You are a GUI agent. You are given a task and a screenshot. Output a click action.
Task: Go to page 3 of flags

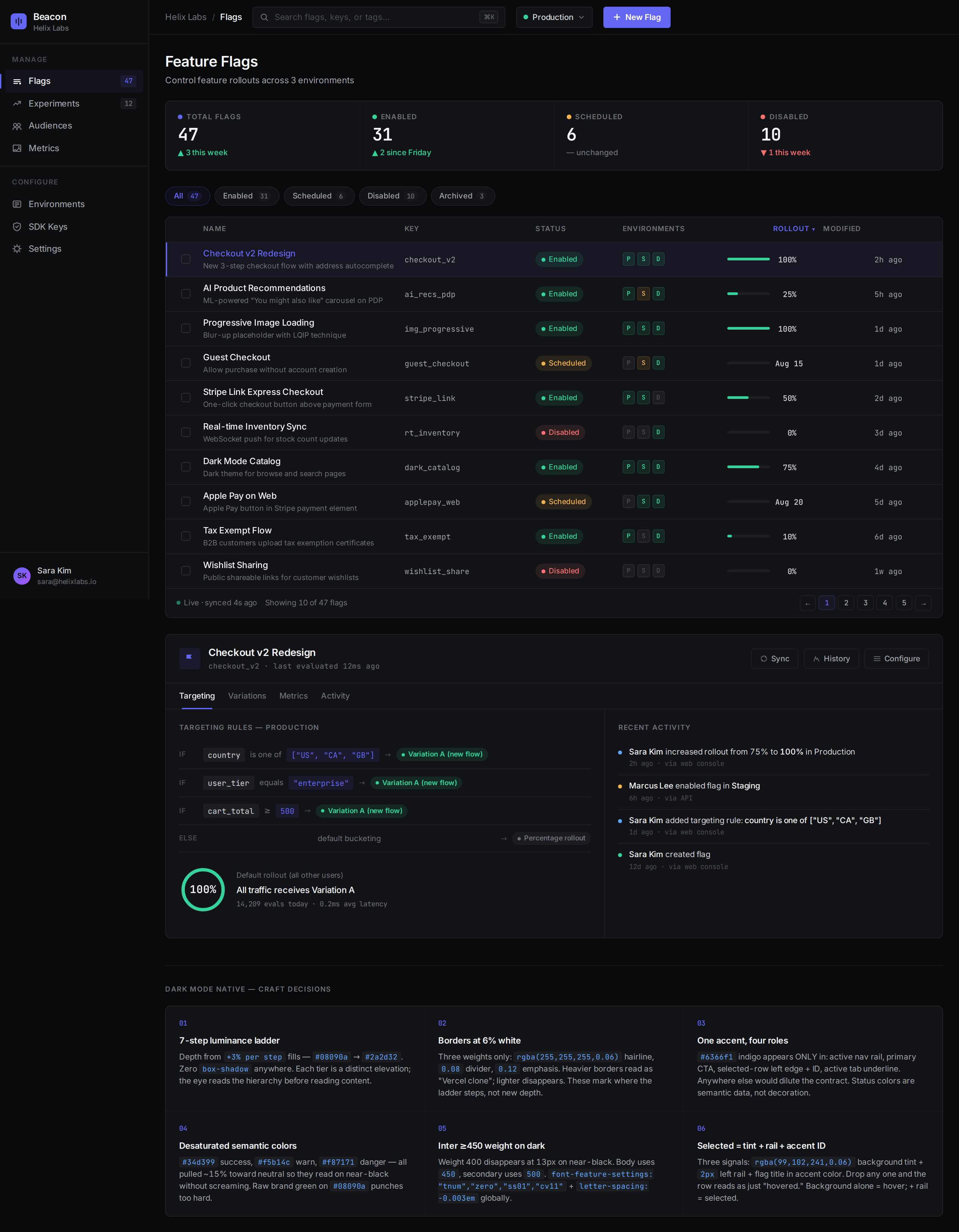pos(865,603)
